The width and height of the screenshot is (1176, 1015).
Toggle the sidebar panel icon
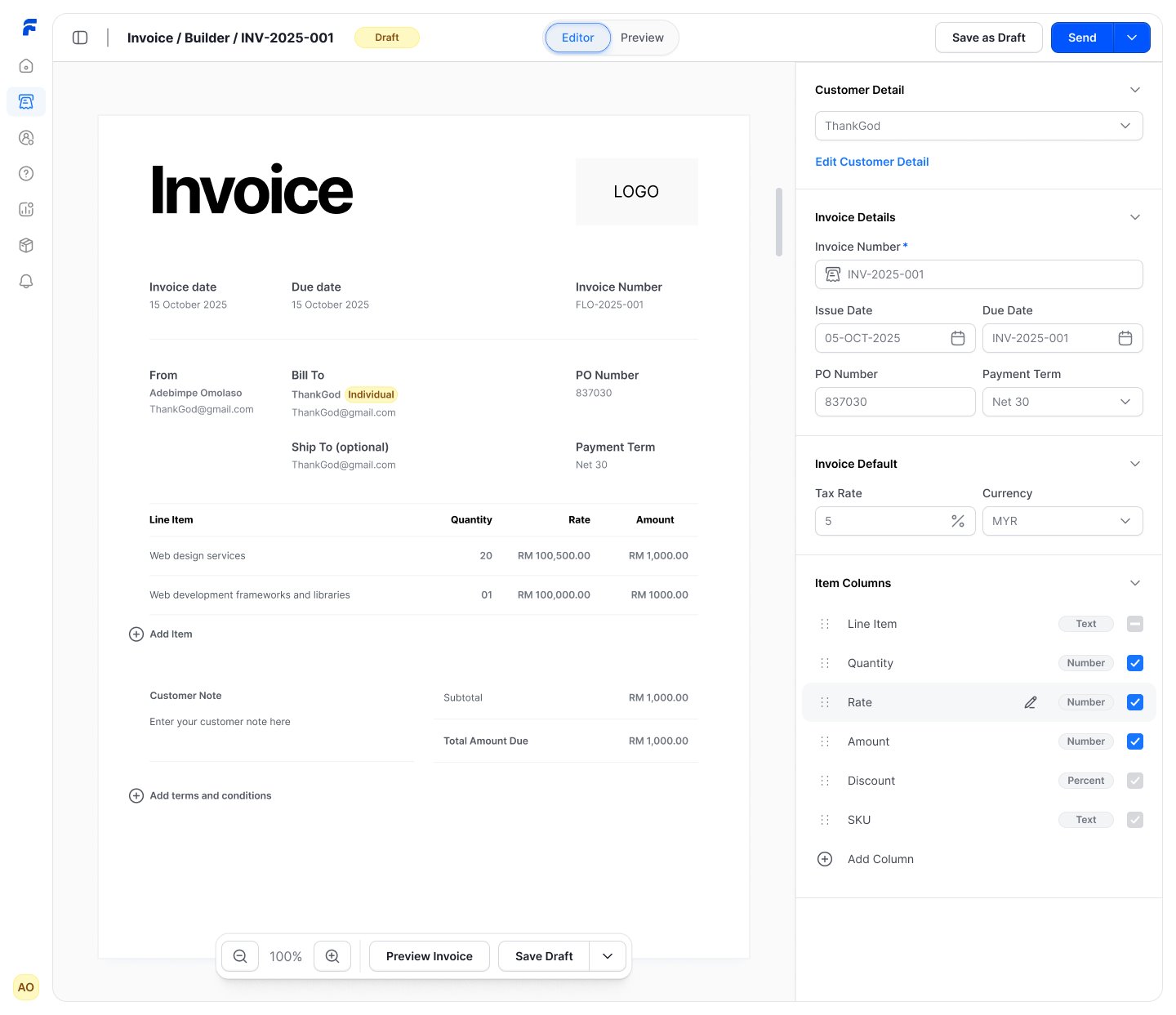(x=80, y=38)
